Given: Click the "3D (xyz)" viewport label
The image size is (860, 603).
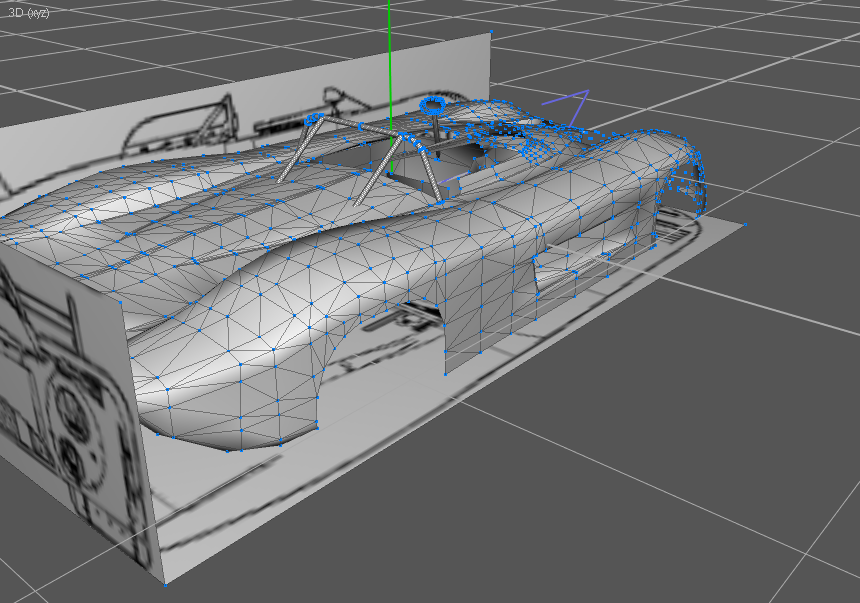Looking at the screenshot, I should point(29,12).
